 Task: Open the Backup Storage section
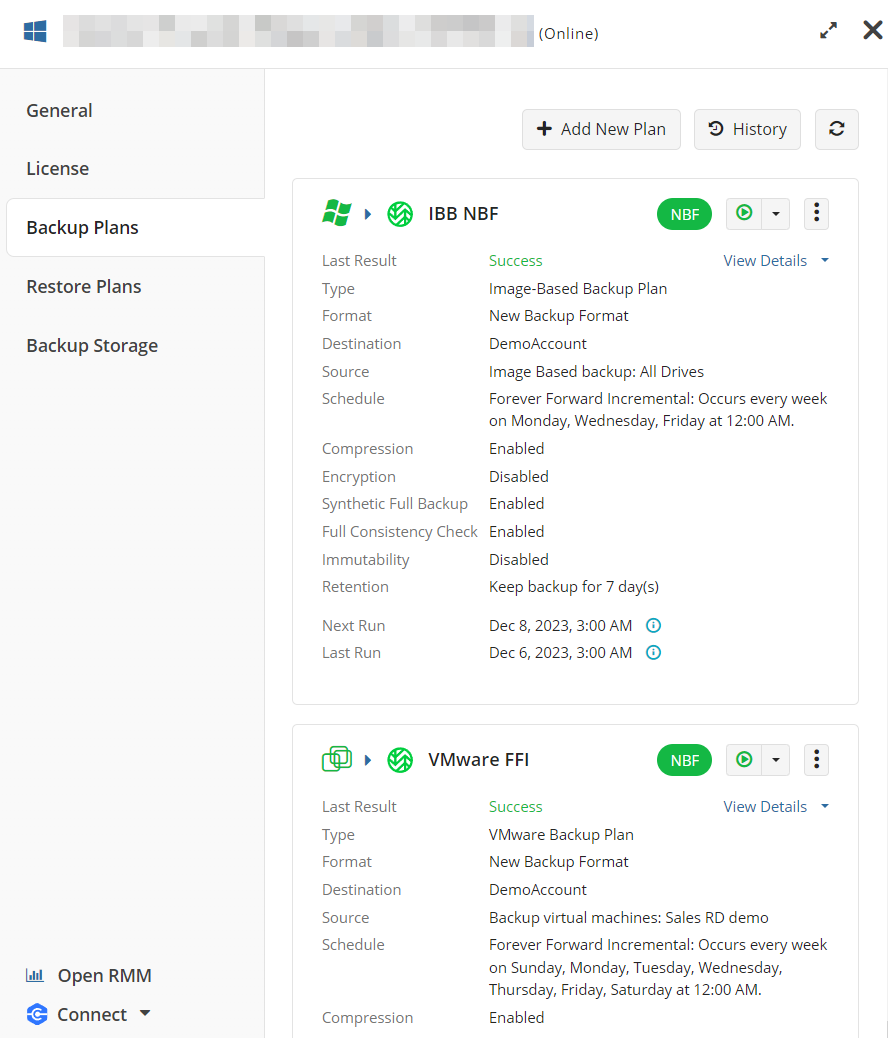click(92, 345)
